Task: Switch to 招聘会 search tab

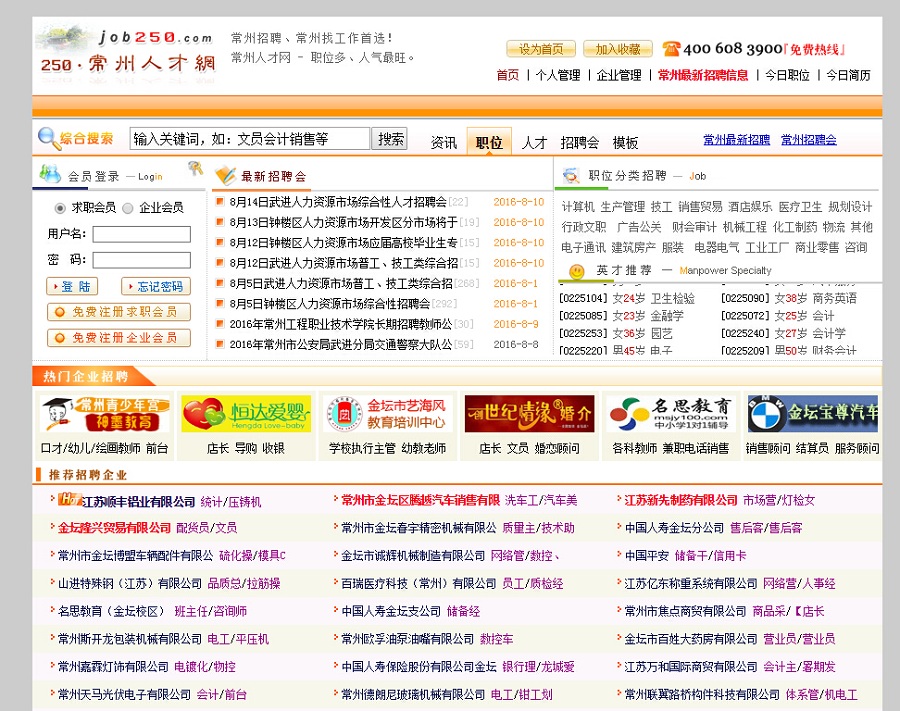Action: [x=579, y=142]
